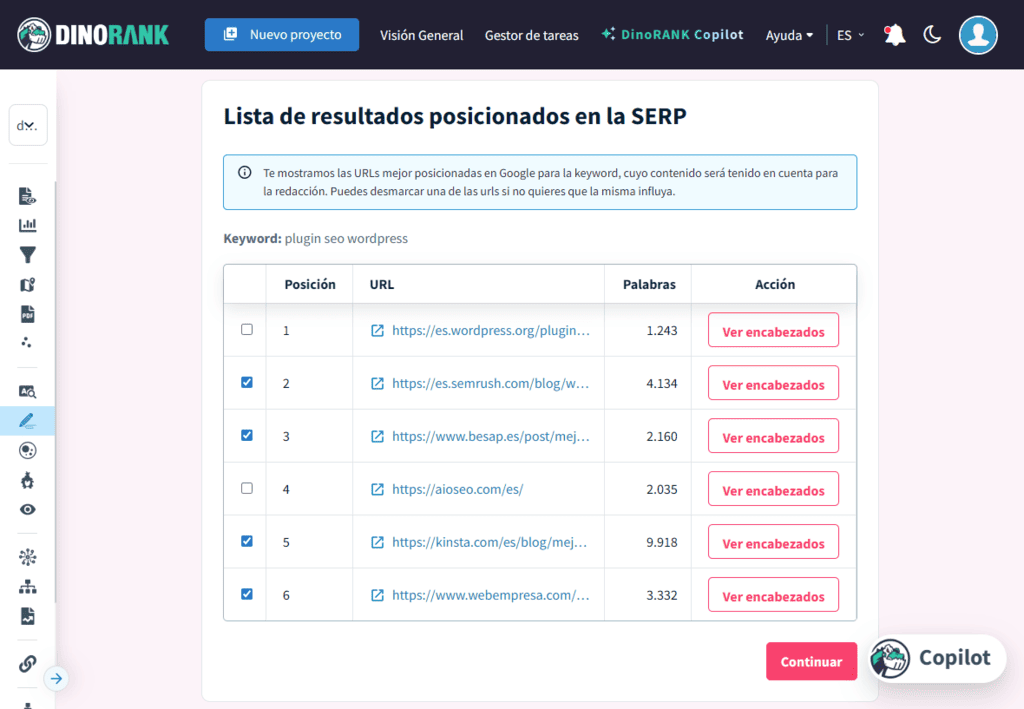Open the eye visibility tool in sidebar

(28, 509)
